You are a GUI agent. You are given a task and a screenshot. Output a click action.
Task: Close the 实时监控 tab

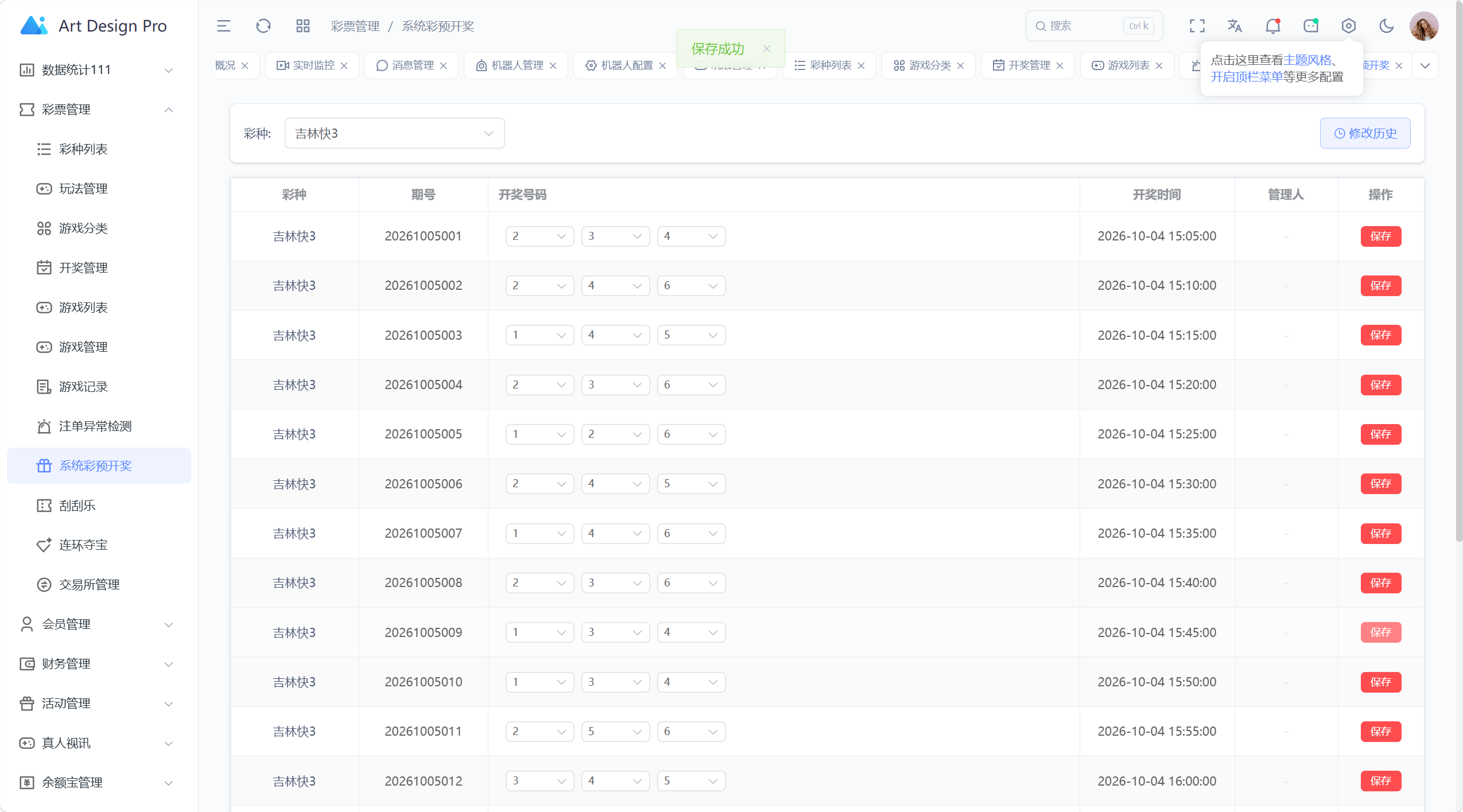pyautogui.click(x=344, y=65)
